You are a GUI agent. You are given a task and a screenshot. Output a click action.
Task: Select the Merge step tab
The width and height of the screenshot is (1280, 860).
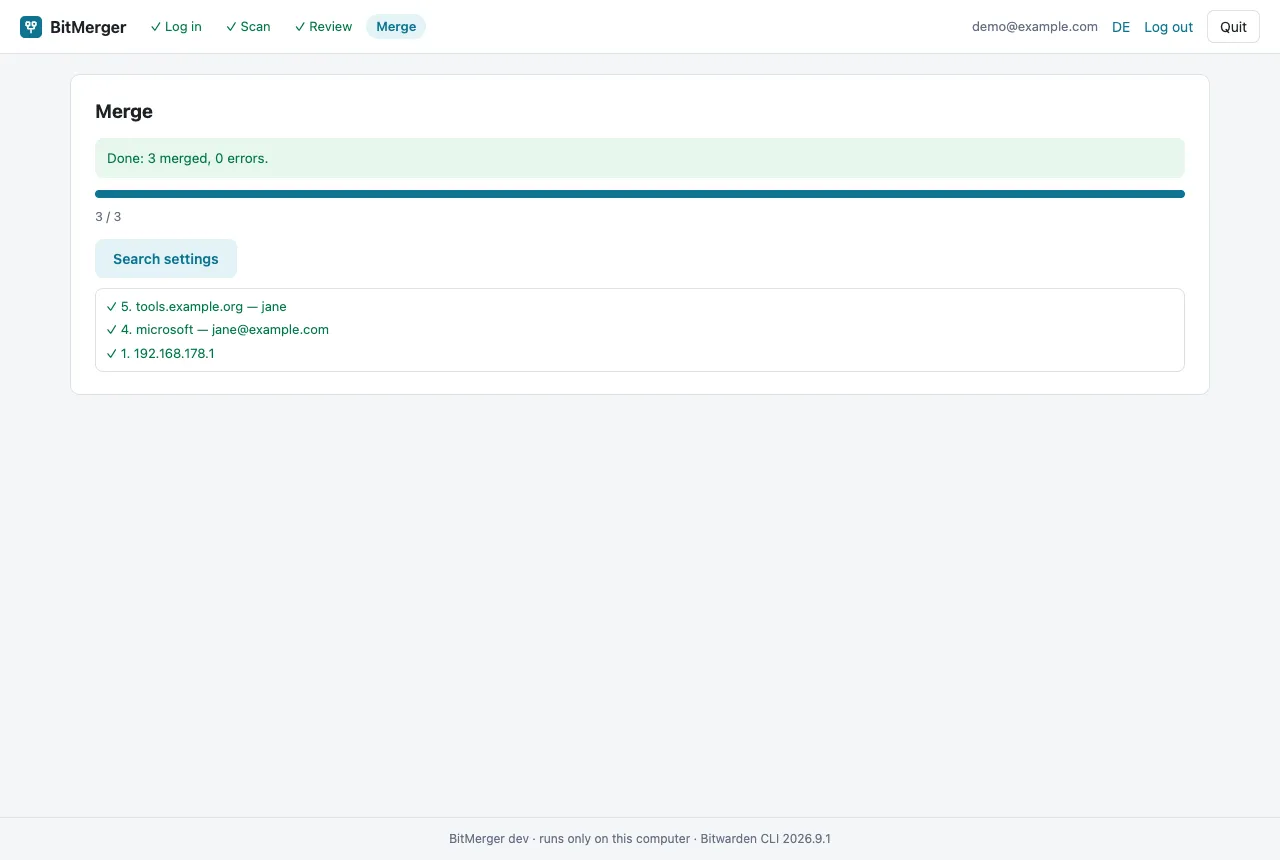(396, 27)
